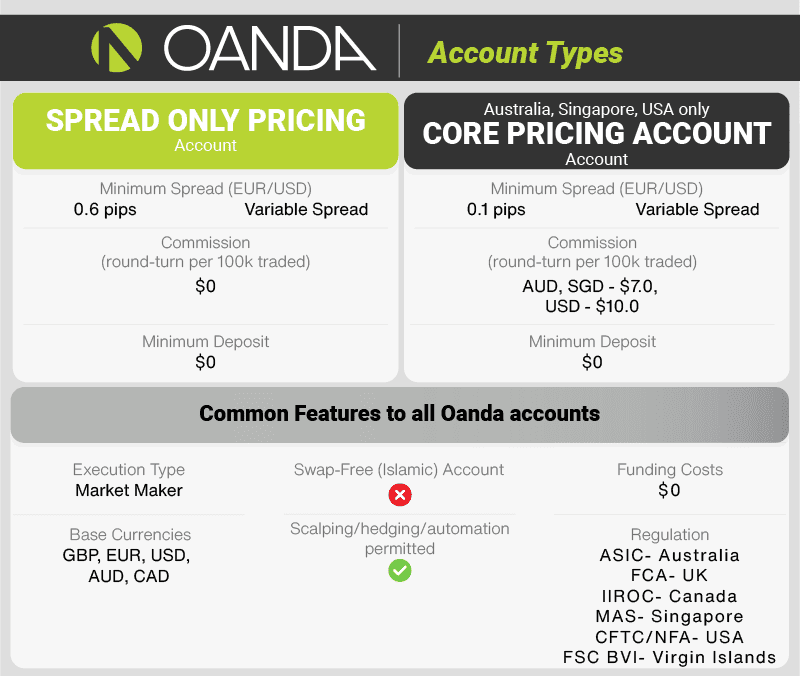Screen dimensions: 800x676
Task: Click the Common Features to all Oanda accounts banner
Action: tap(400, 414)
